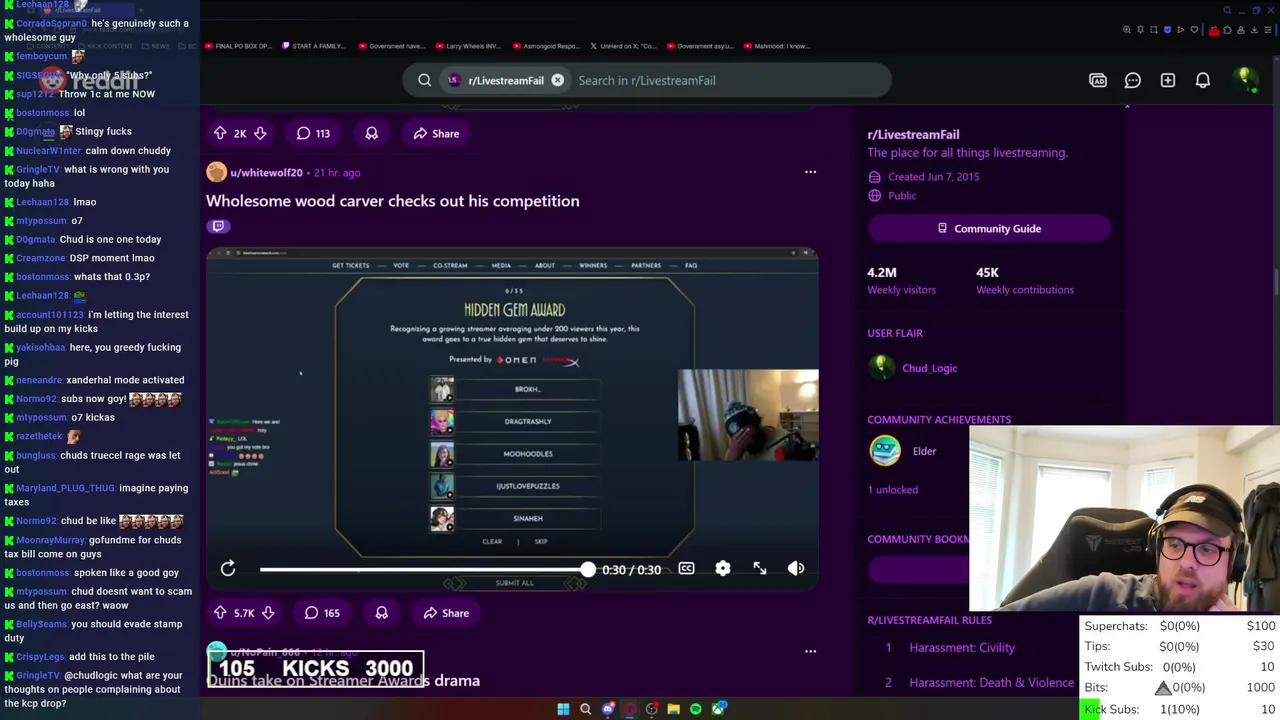Switch to the UnHerd on X browser tab
Image resolution: width=1280 pixels, height=720 pixels.
pyautogui.click(x=622, y=46)
